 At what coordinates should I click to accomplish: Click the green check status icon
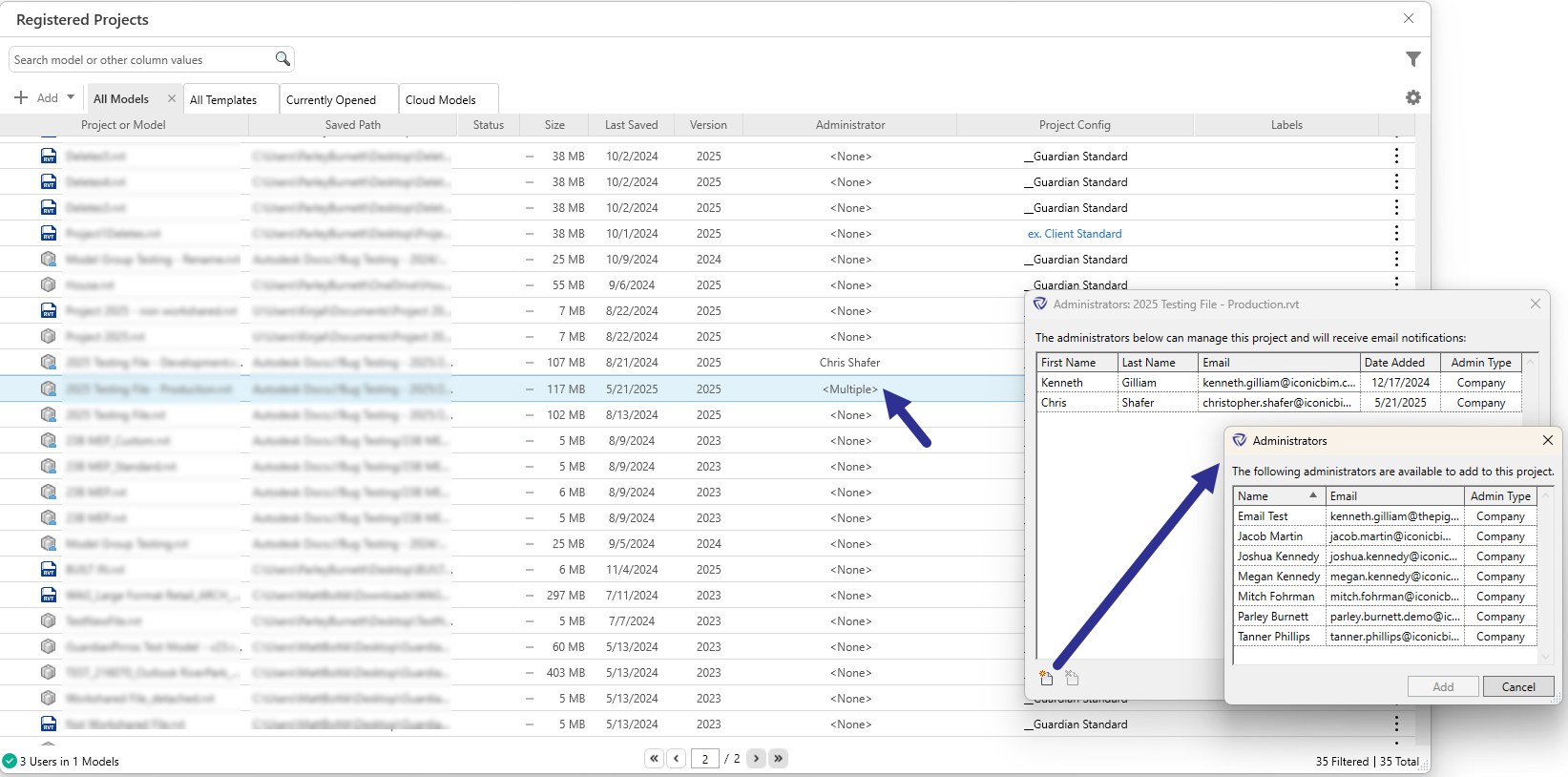[x=10, y=761]
